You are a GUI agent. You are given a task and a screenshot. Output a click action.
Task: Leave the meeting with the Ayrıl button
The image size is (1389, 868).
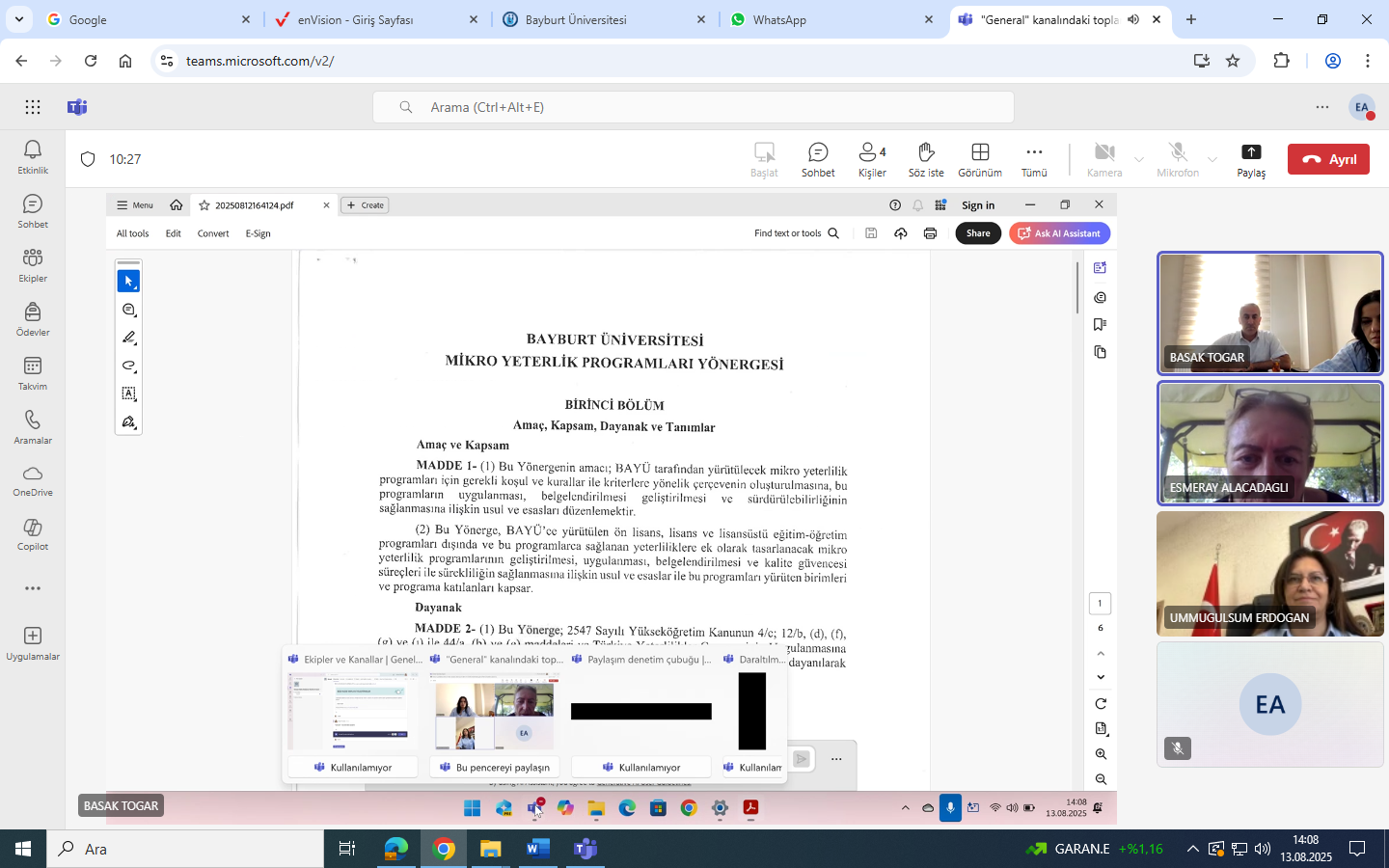[1328, 159]
